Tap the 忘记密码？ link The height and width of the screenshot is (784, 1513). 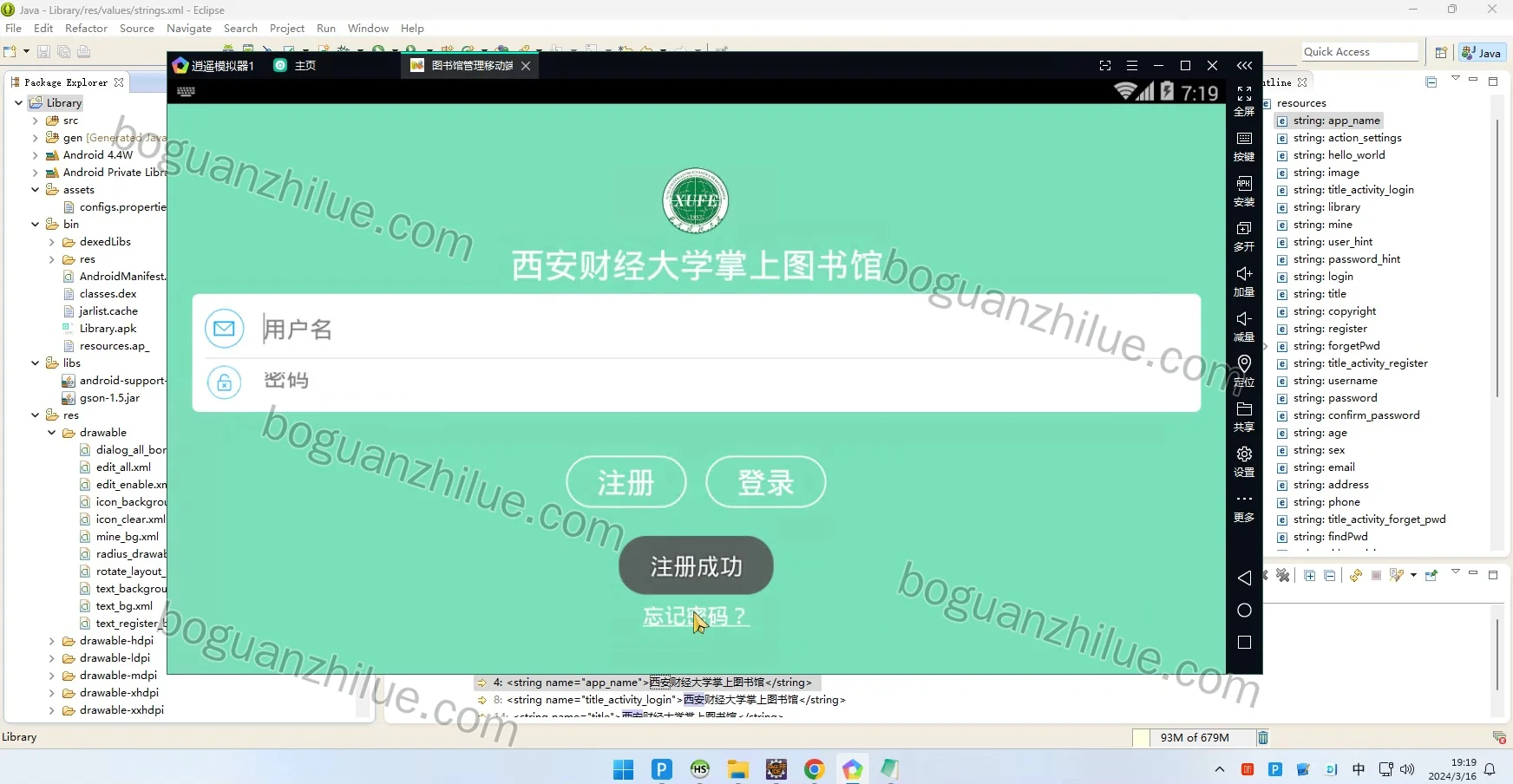696,617
